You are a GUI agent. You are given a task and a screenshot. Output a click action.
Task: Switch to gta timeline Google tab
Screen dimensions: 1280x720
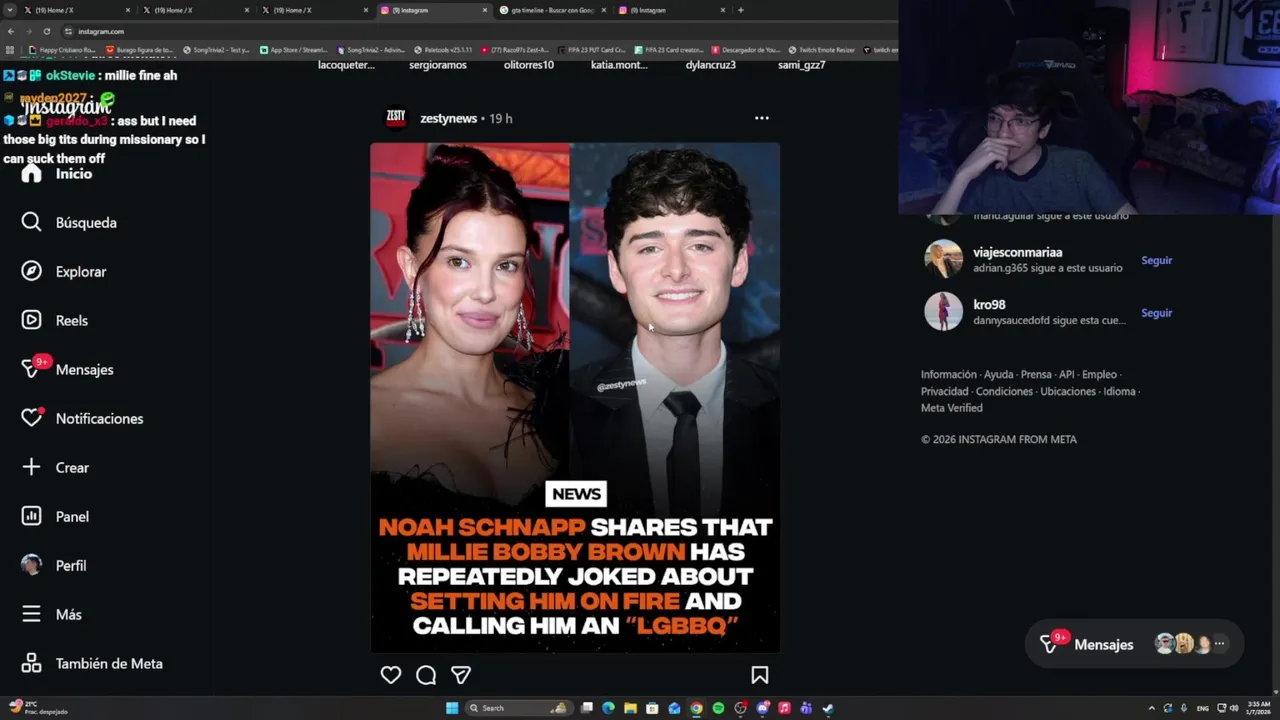[553, 10]
